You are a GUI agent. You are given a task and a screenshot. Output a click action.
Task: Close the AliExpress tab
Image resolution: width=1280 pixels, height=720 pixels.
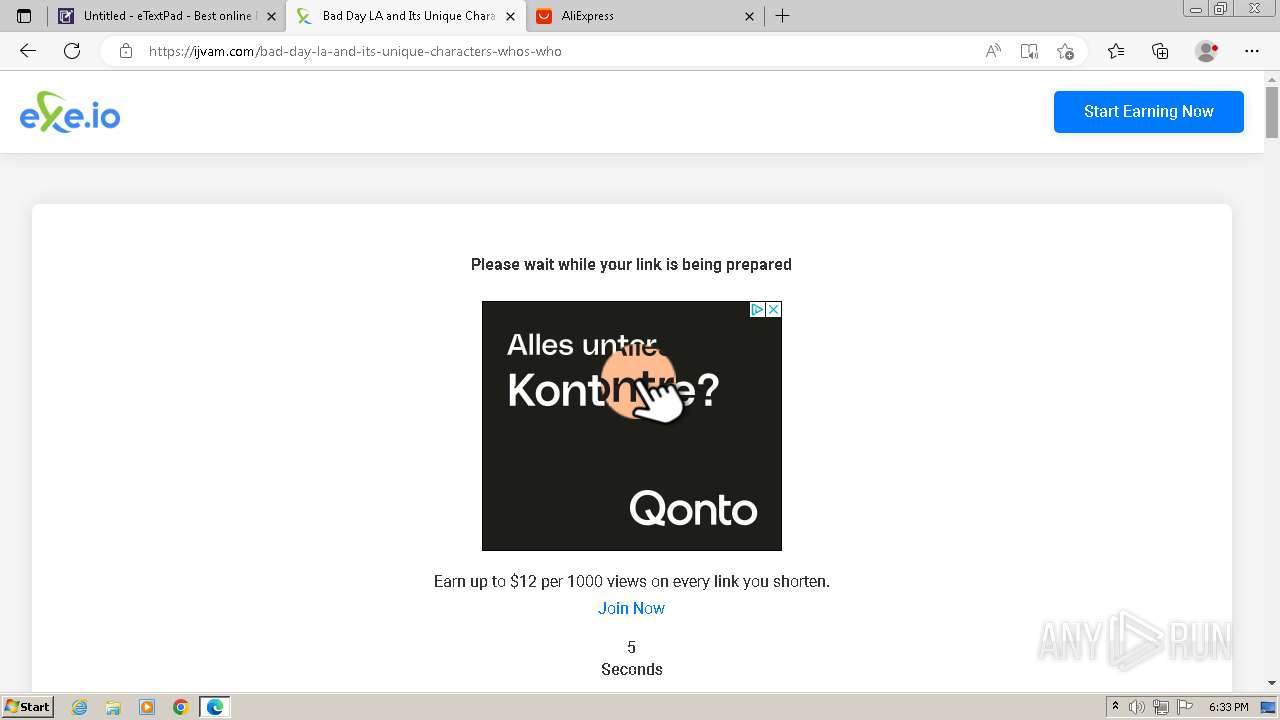click(750, 16)
